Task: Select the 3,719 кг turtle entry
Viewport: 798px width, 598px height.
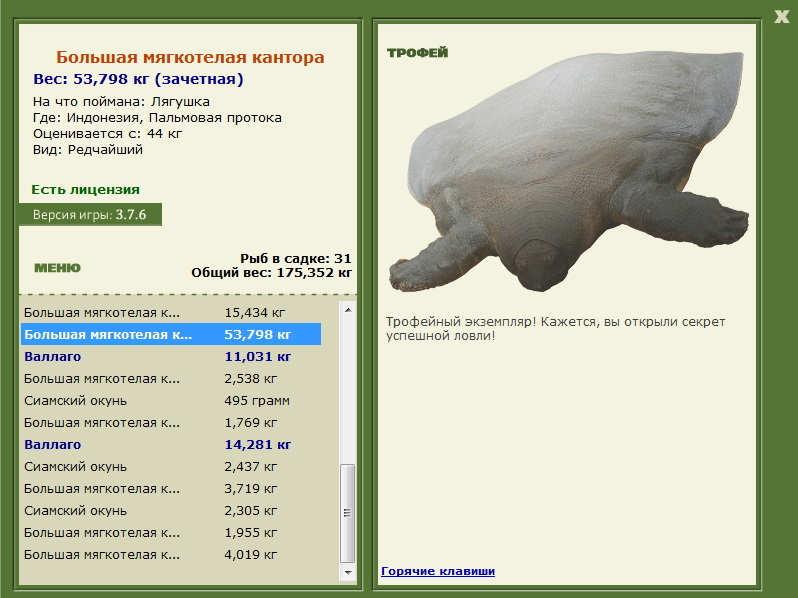Action: pyautogui.click(x=171, y=489)
